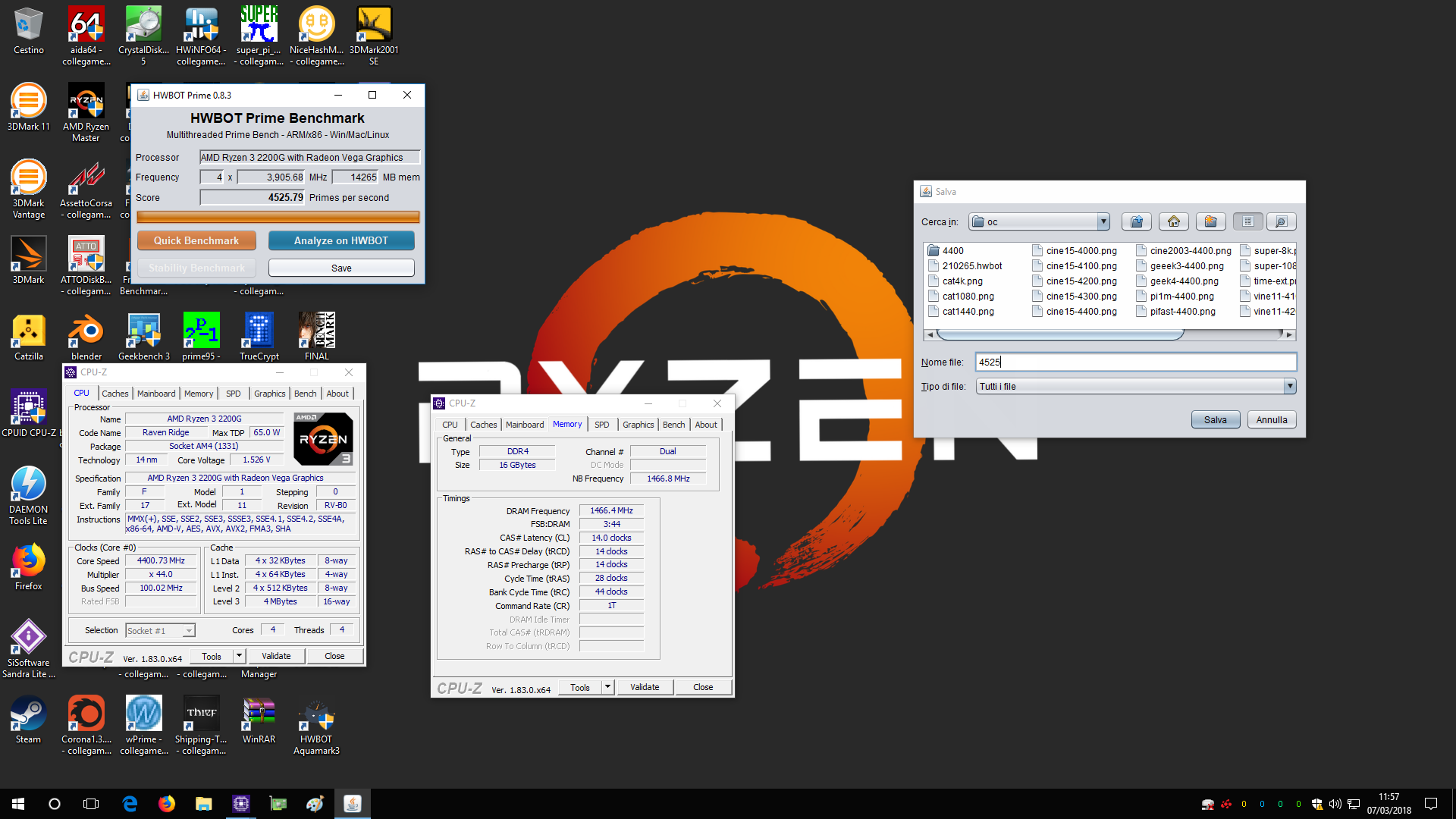Open the 'Cerca in' folder dropdown

[x=1103, y=221]
